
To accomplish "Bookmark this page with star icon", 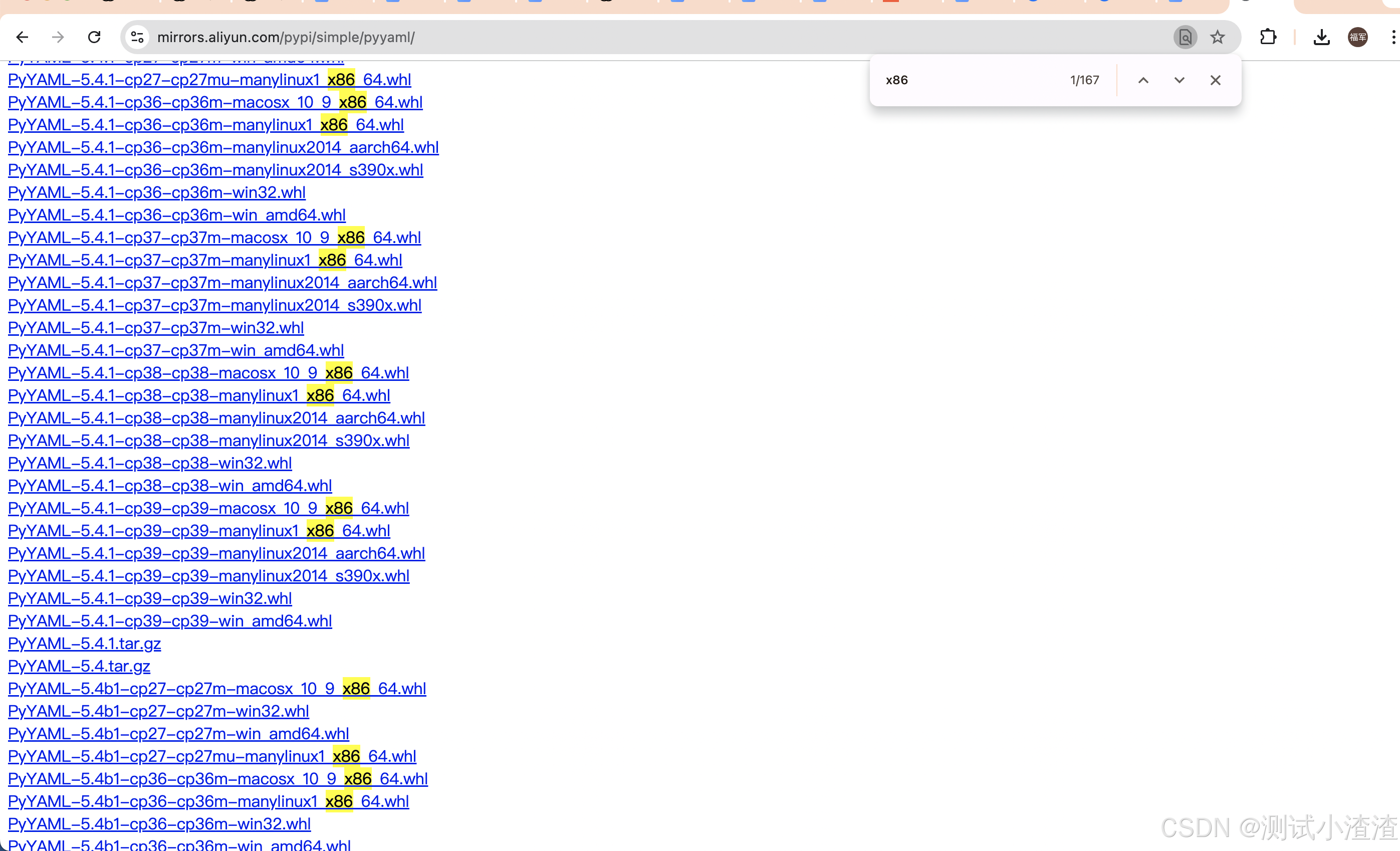I will (1217, 38).
